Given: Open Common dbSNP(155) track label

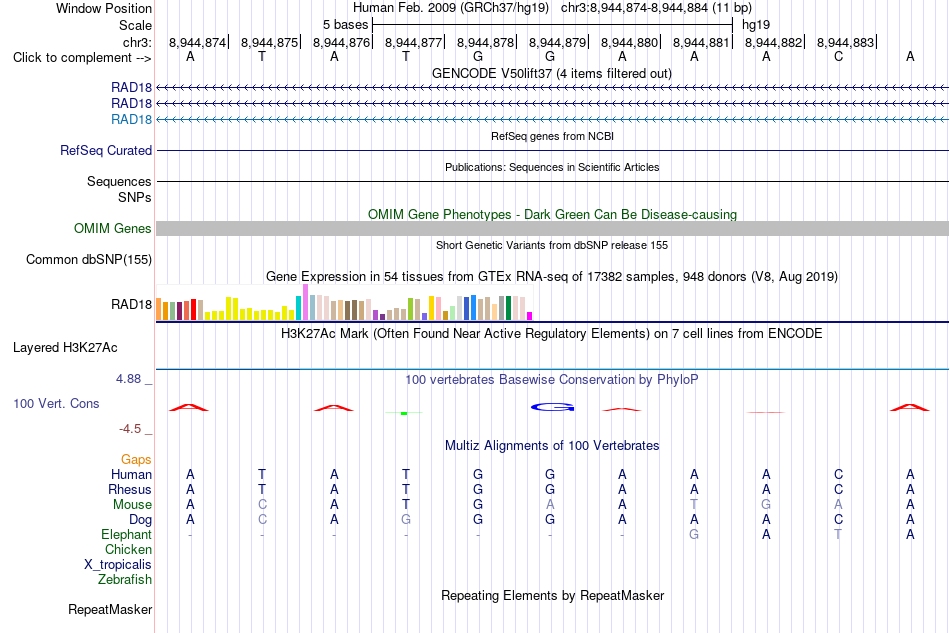Looking at the screenshot, I should (88, 259).
